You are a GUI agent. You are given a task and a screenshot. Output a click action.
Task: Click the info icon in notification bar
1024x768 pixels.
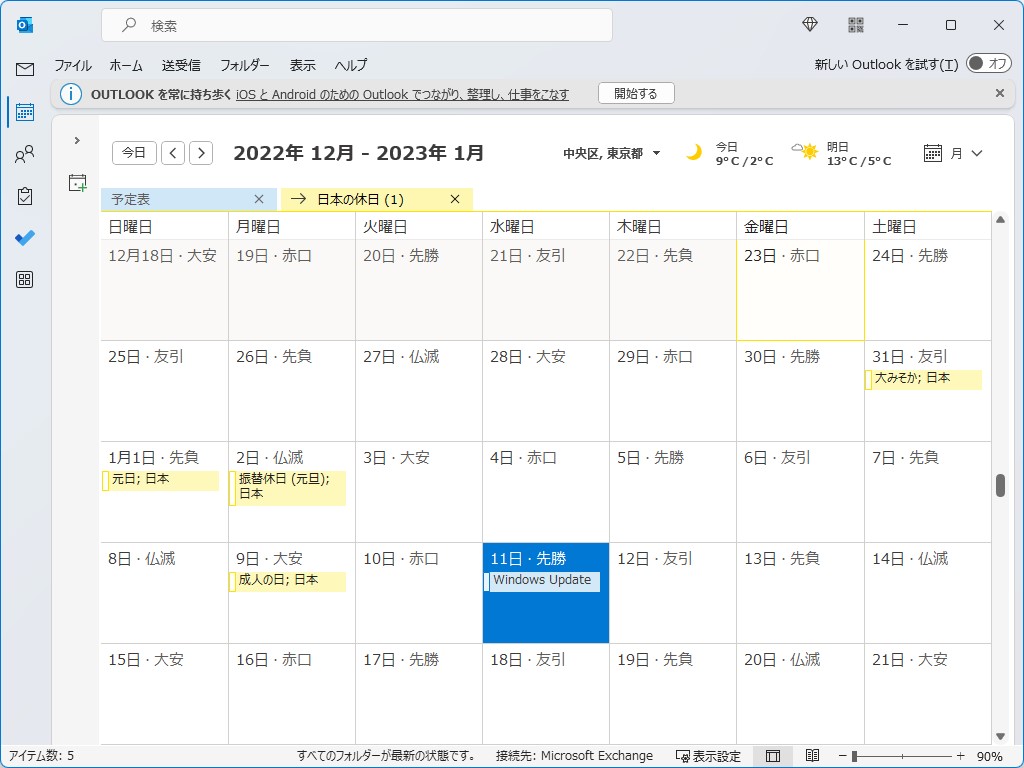coord(71,94)
